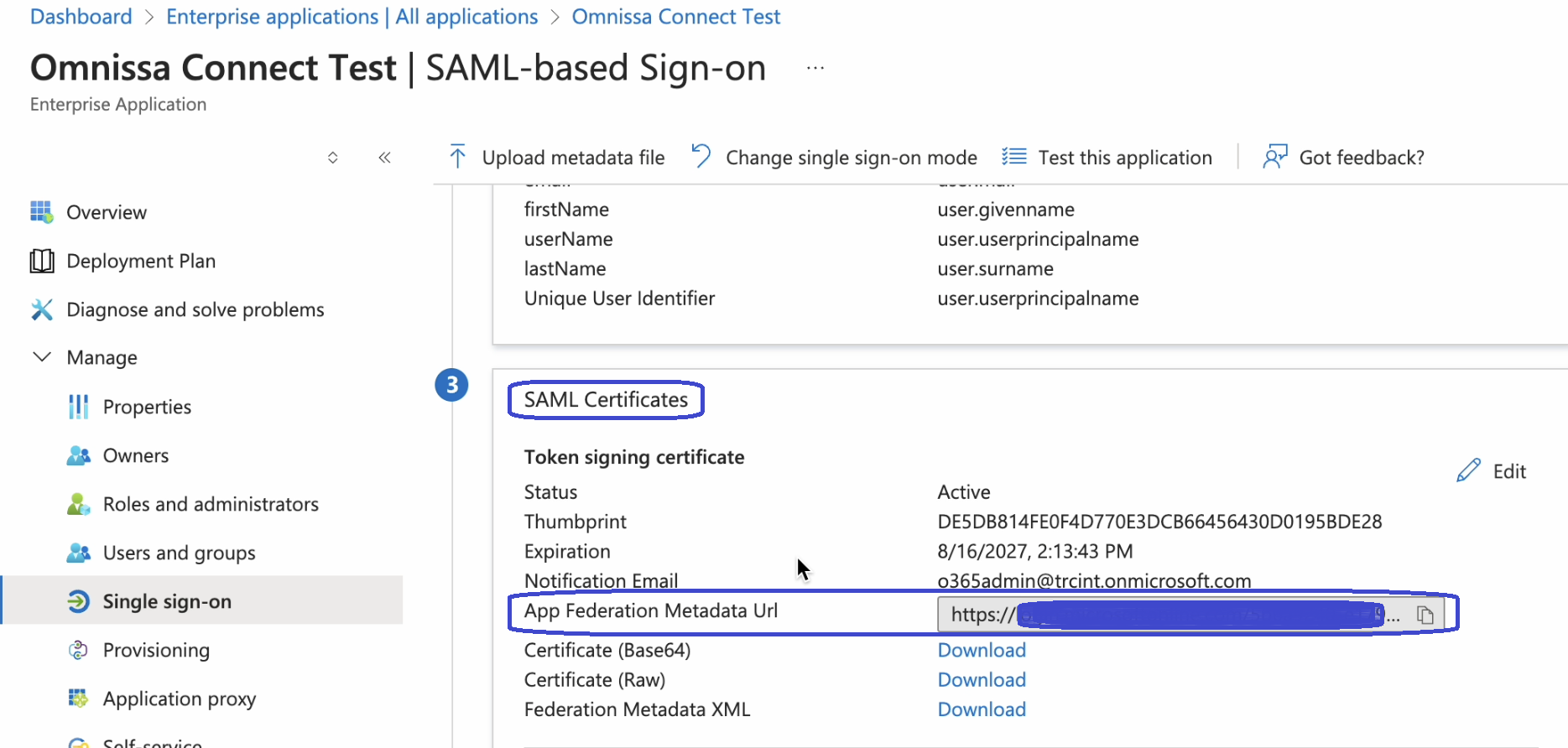The image size is (1568, 748).
Task: Select Properties under Manage
Action: [147, 407]
